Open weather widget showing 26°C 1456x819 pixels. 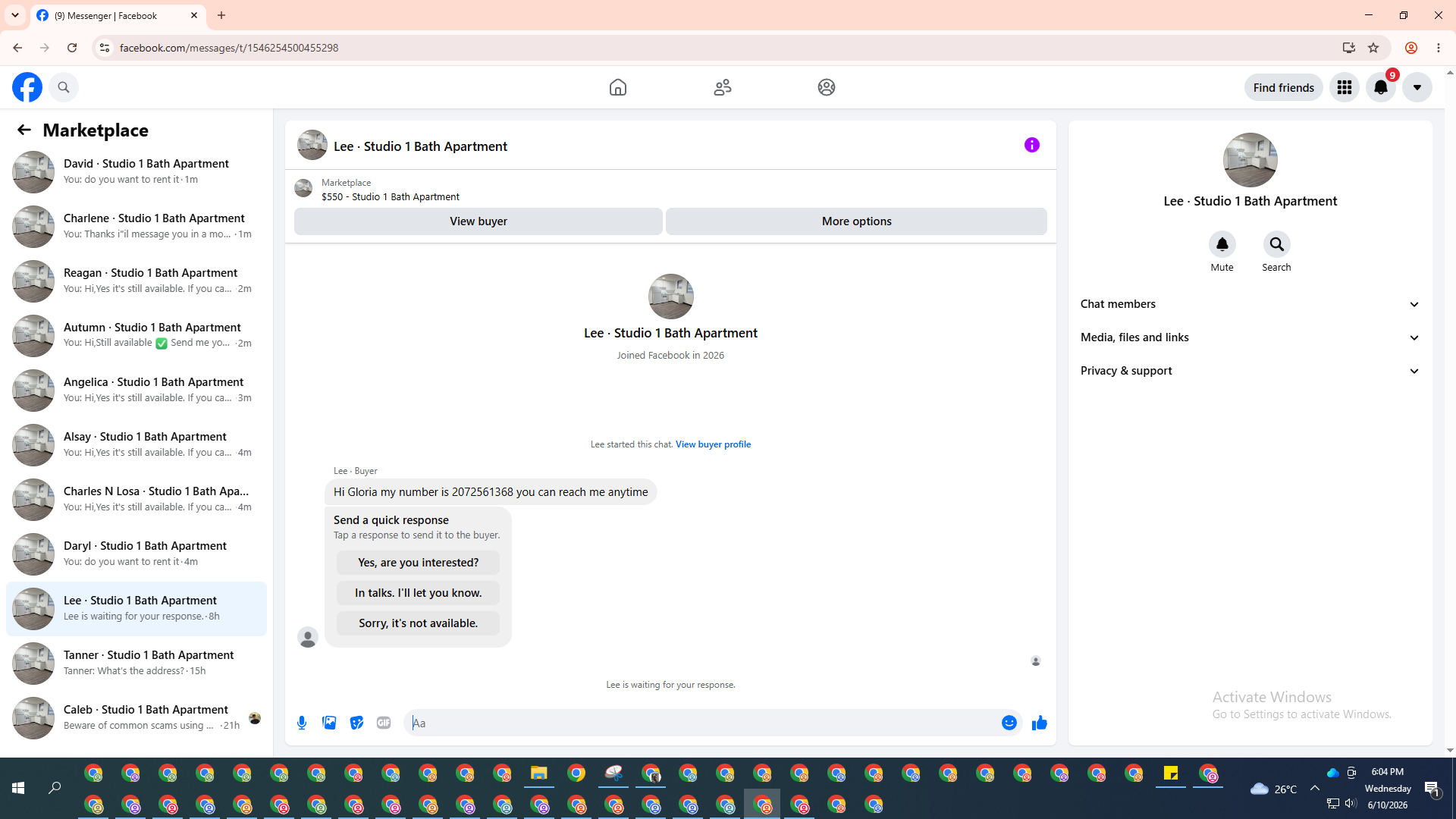click(1274, 789)
